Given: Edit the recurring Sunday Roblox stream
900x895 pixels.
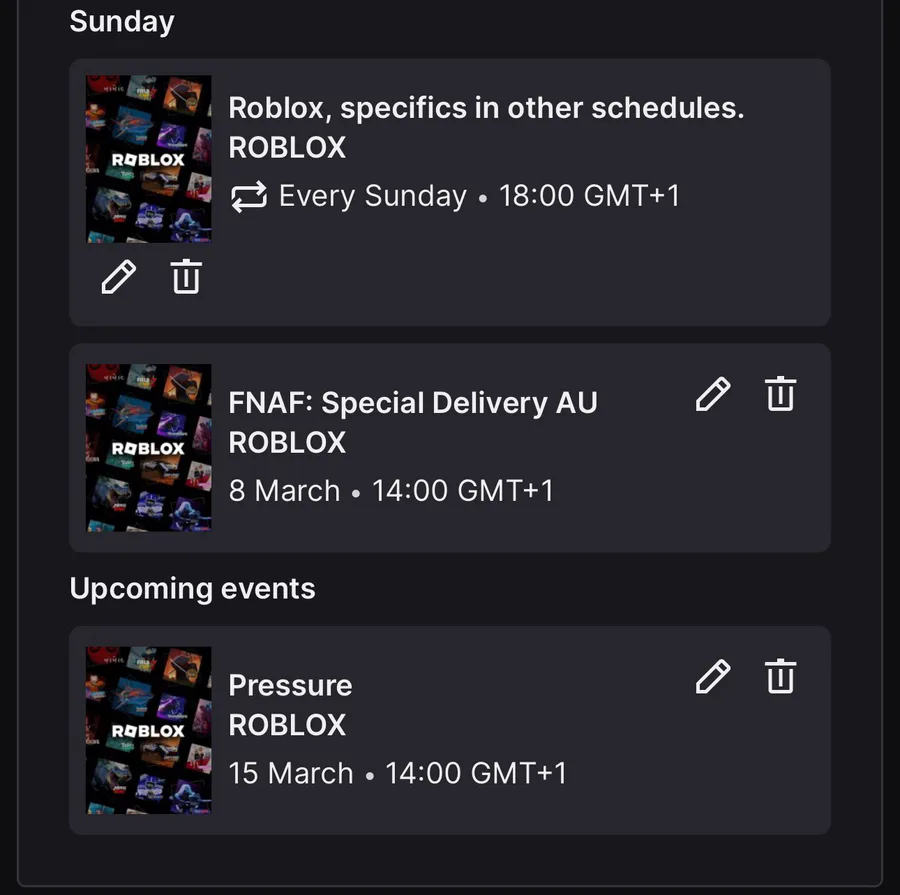Looking at the screenshot, I should coord(118,276).
